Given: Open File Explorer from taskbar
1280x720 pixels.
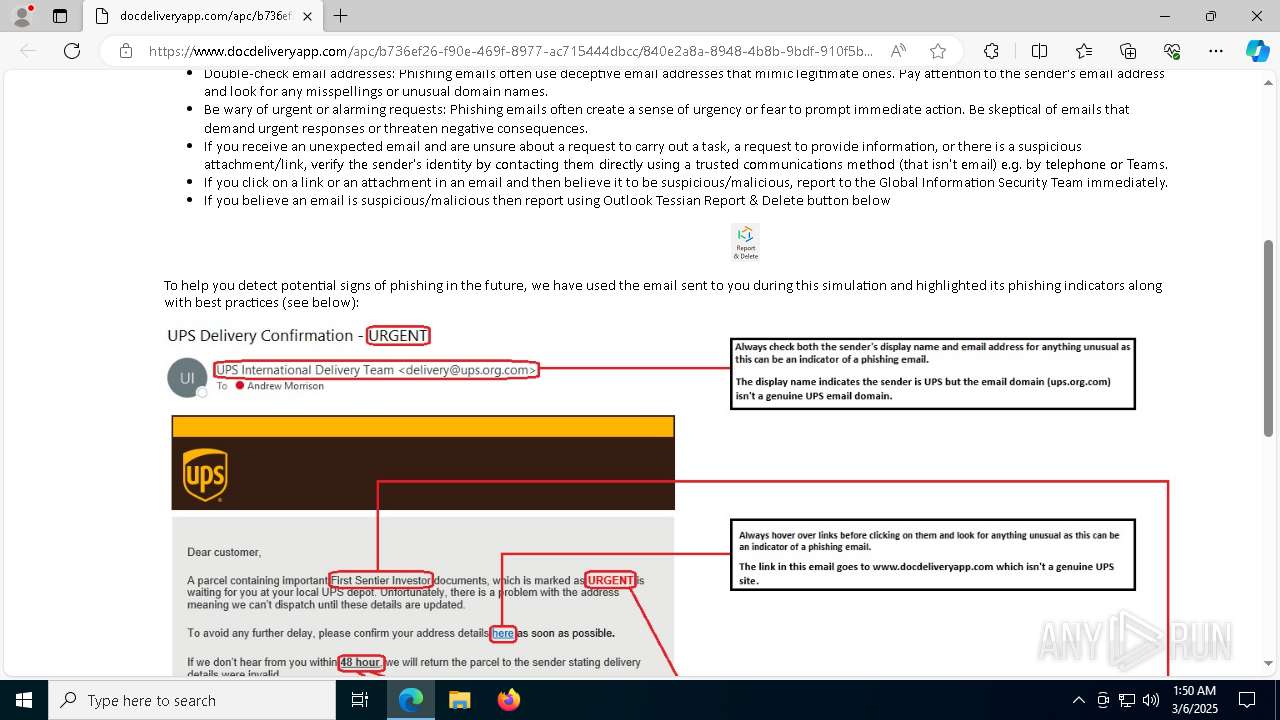Looking at the screenshot, I should pyautogui.click(x=459, y=700).
